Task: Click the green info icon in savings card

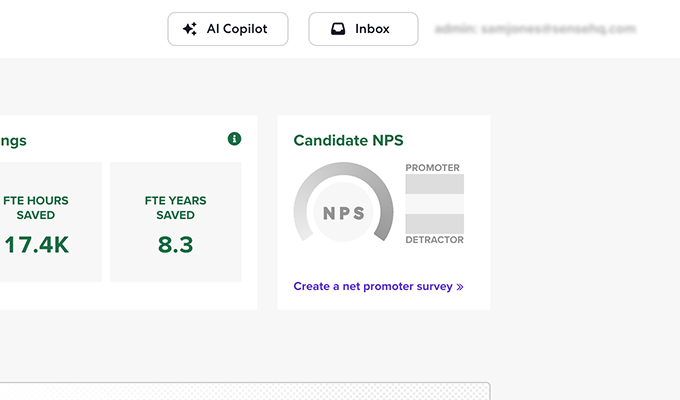Action: tap(234, 139)
